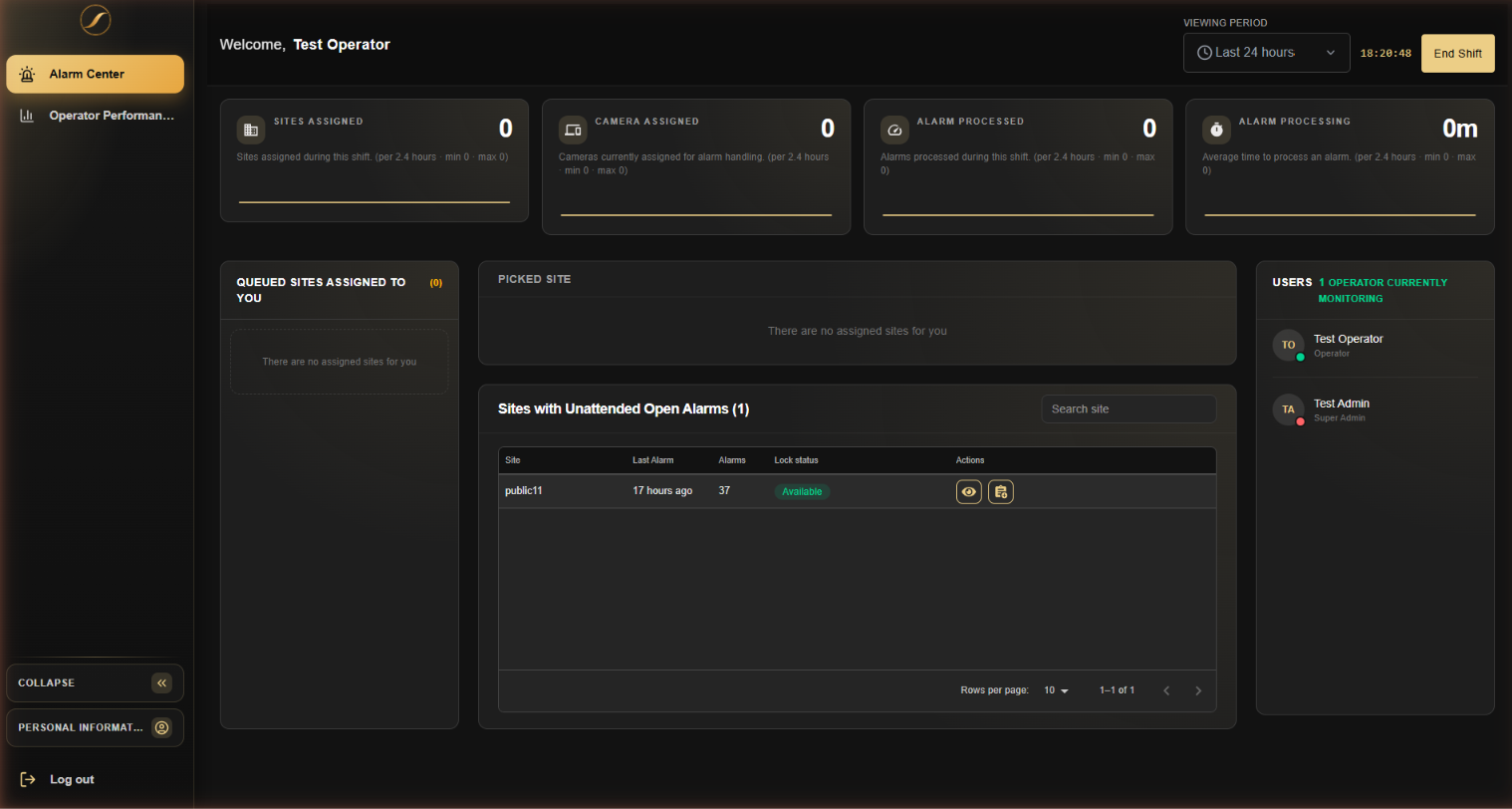Click the clipboard icon for site public11
Viewport: 1512px width, 809px height.
click(x=1000, y=492)
